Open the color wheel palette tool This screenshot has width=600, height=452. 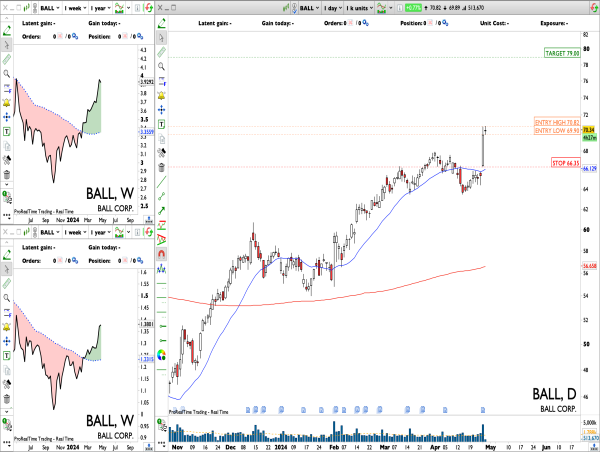(161, 355)
